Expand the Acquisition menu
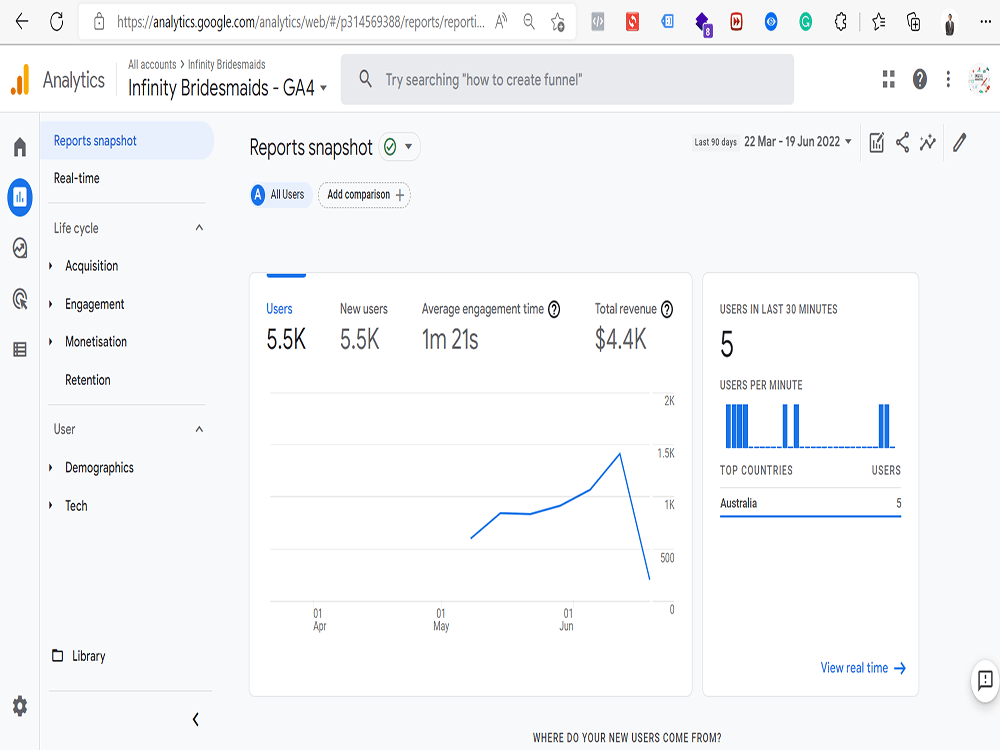The image size is (1000, 750). pyautogui.click(x=91, y=266)
